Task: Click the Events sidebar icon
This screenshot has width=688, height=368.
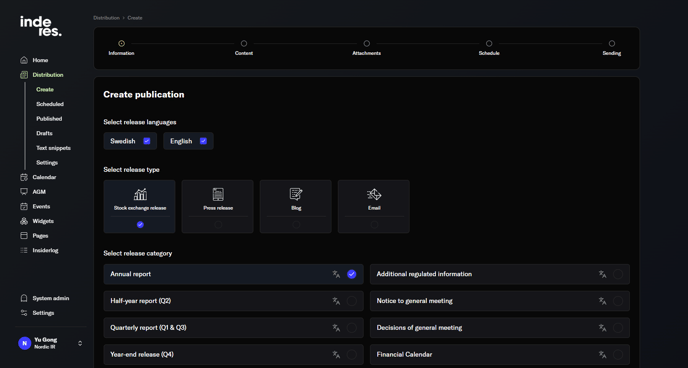Action: click(x=24, y=207)
